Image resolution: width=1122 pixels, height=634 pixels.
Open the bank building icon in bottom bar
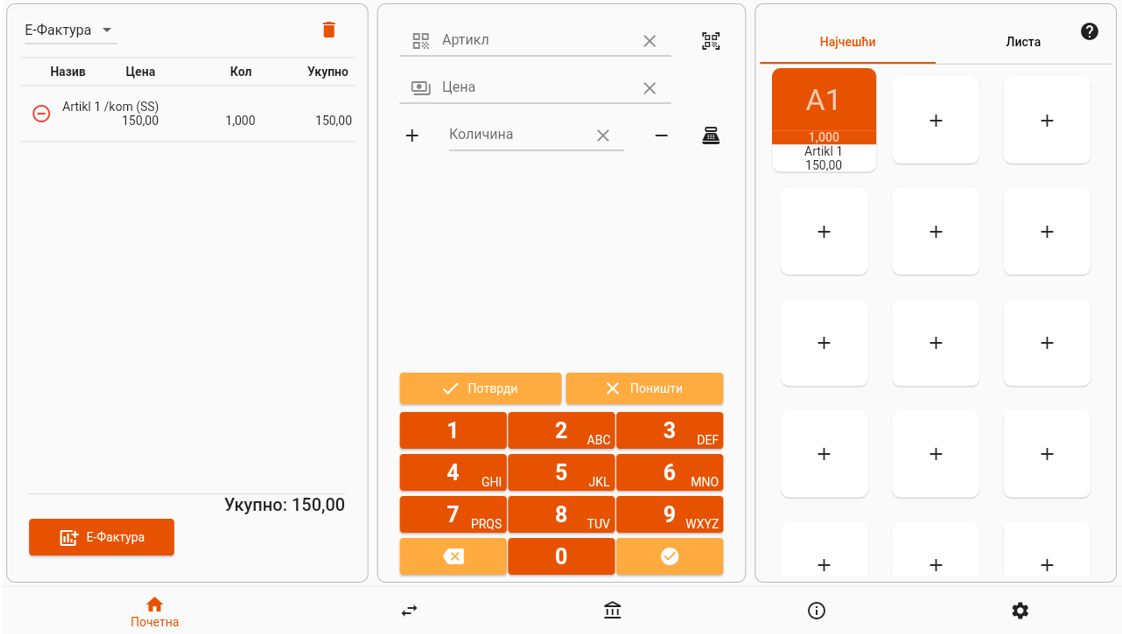tap(612, 610)
